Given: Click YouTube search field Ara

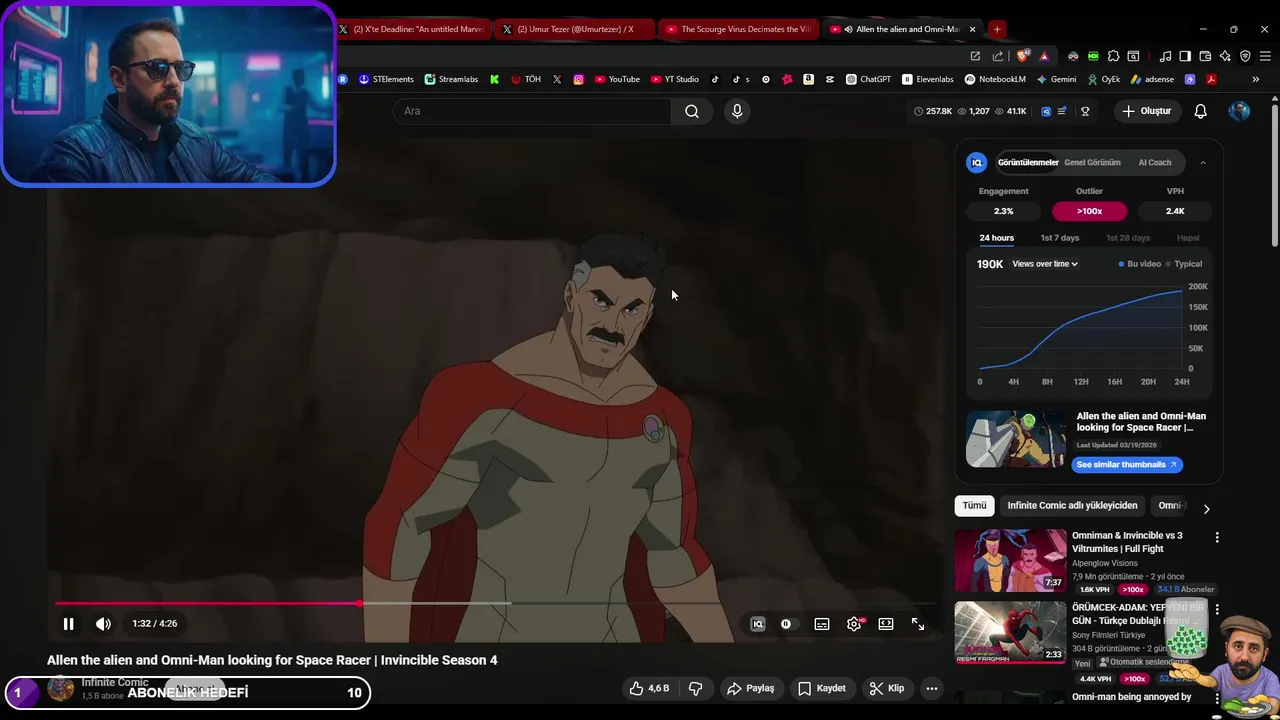Looking at the screenshot, I should coord(532,111).
